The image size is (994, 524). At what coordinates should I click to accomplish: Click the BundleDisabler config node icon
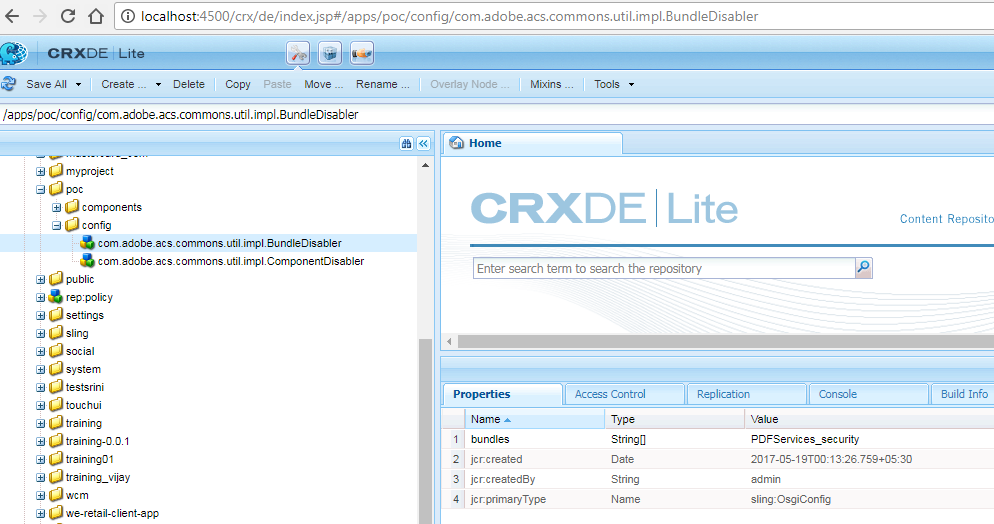[x=87, y=243]
